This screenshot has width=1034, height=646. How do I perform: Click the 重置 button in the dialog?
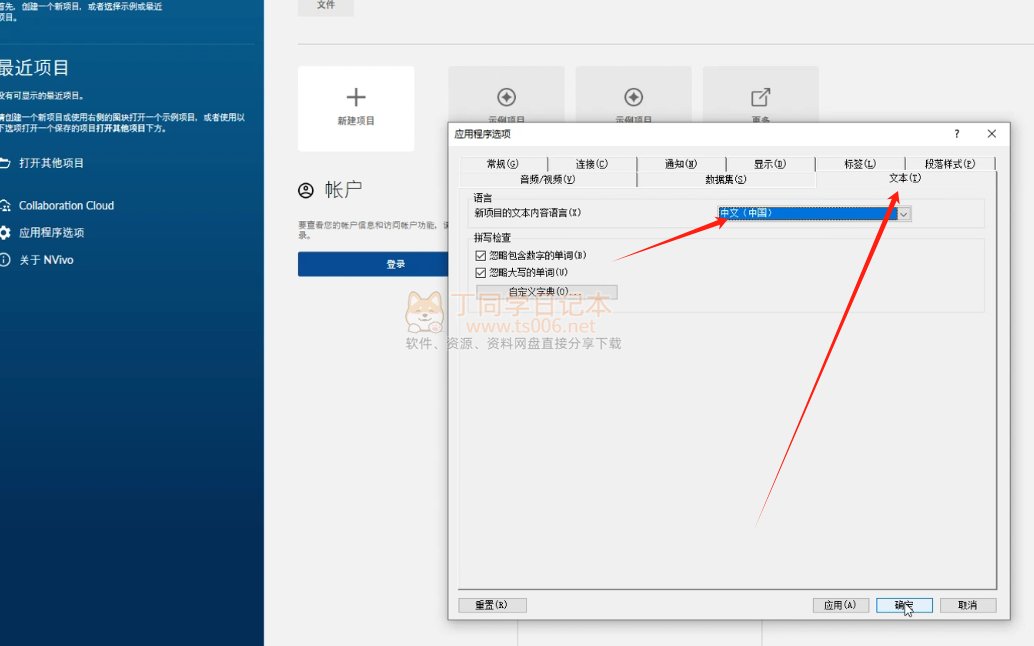point(492,605)
